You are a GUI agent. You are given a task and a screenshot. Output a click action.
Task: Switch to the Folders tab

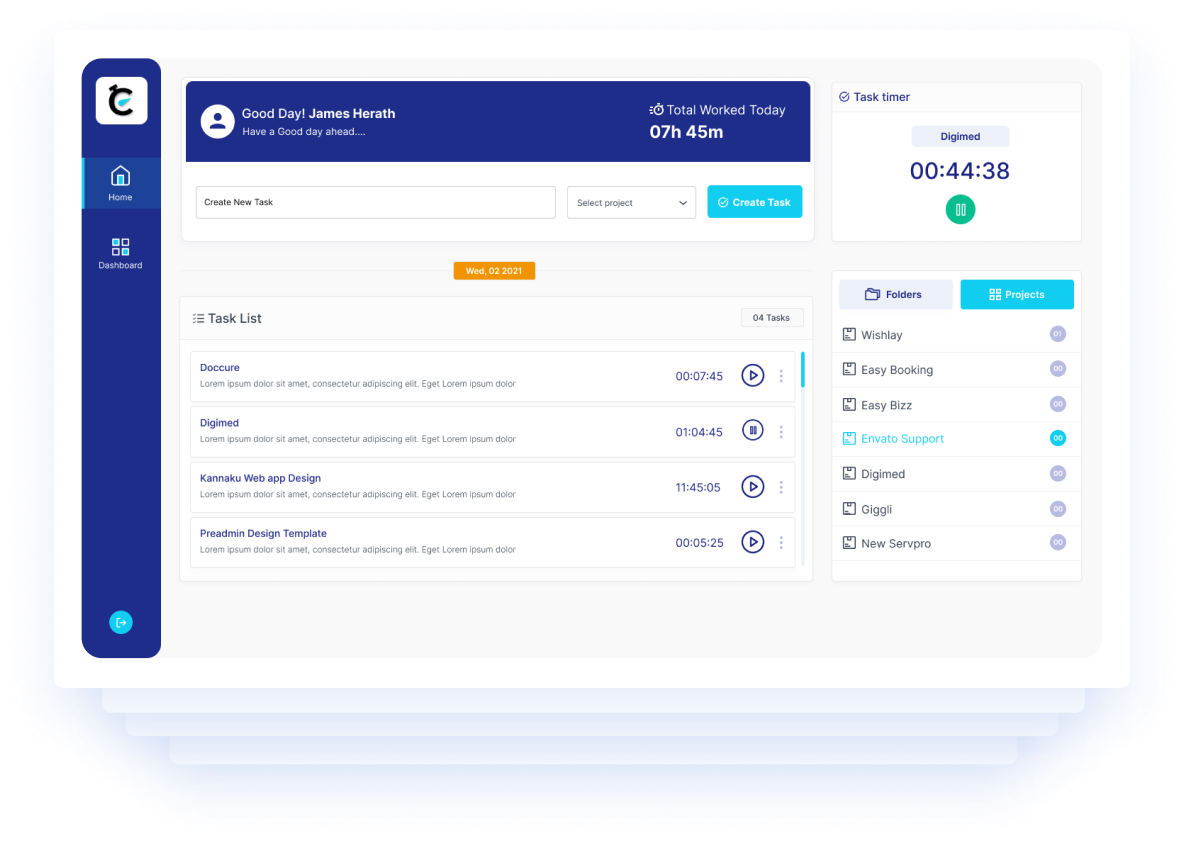pos(894,294)
